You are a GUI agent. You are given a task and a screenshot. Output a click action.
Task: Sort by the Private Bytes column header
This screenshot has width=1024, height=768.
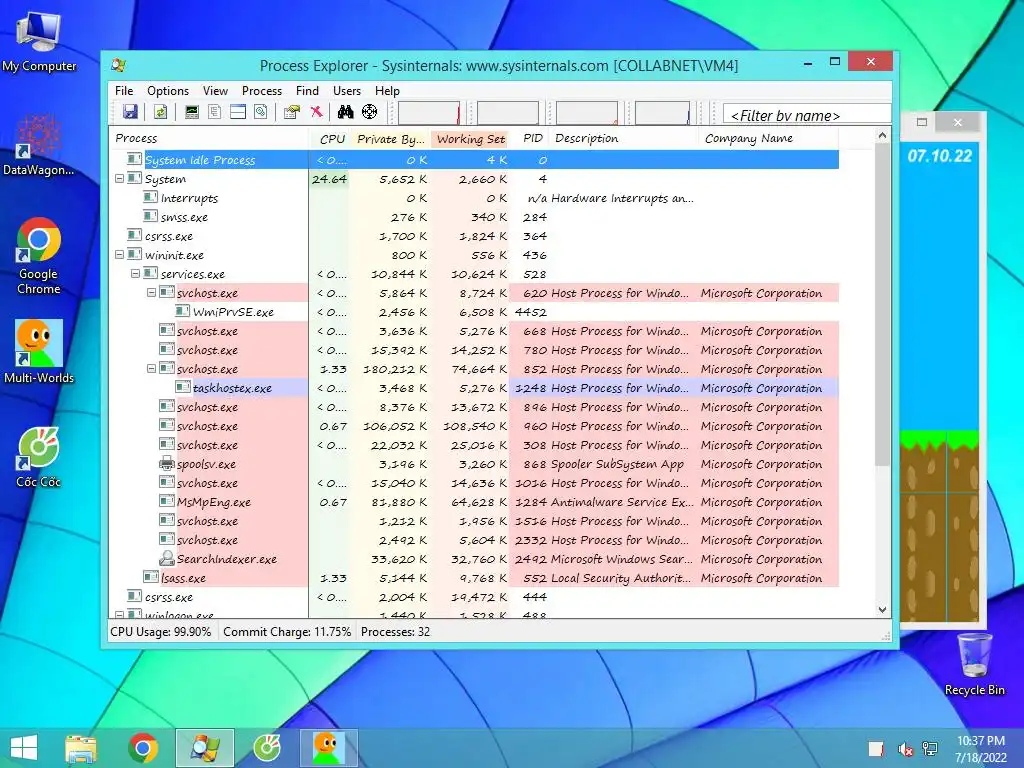click(x=391, y=138)
